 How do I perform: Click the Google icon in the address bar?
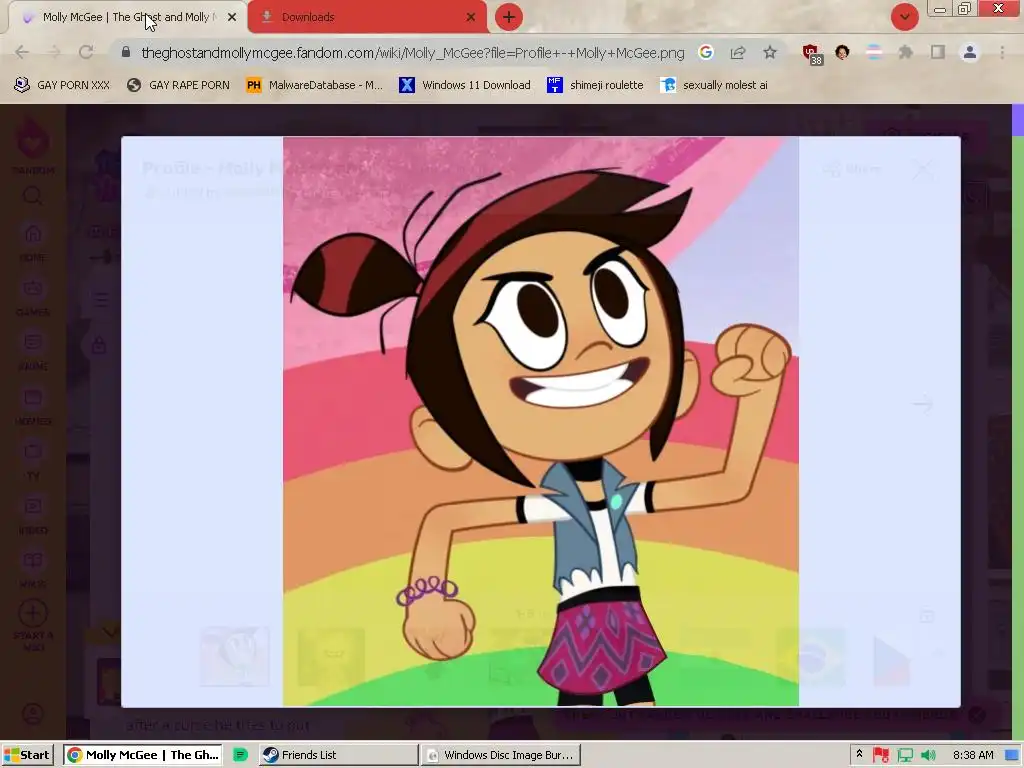(705, 52)
